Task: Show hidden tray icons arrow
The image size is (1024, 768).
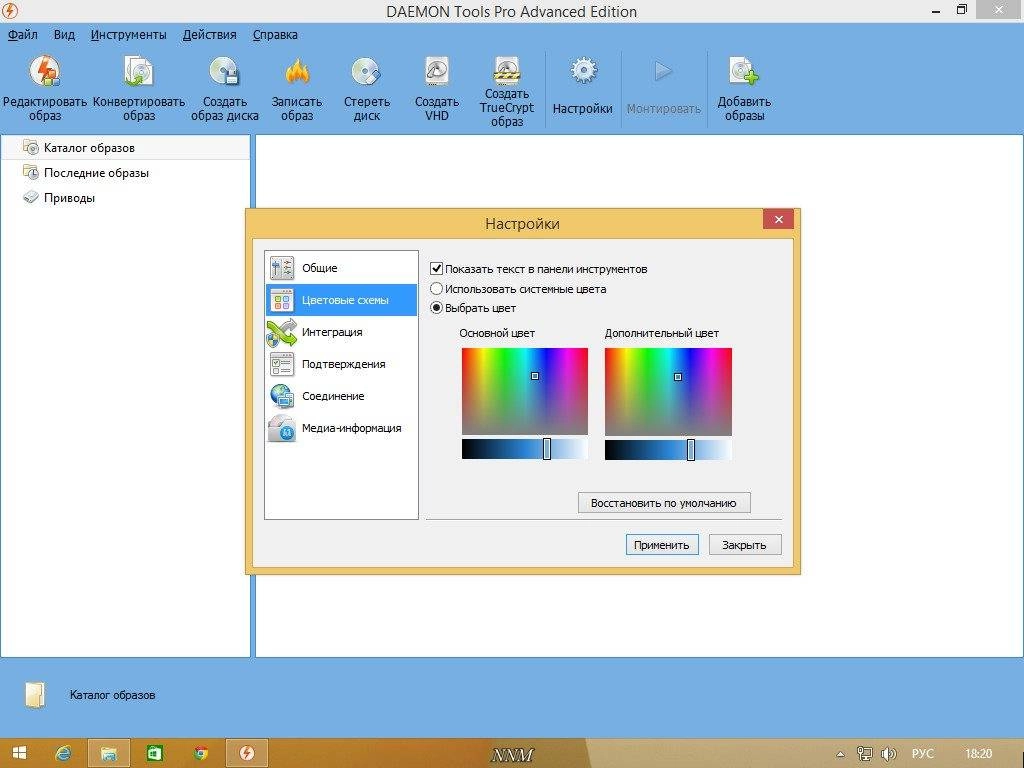Action: pos(840,754)
